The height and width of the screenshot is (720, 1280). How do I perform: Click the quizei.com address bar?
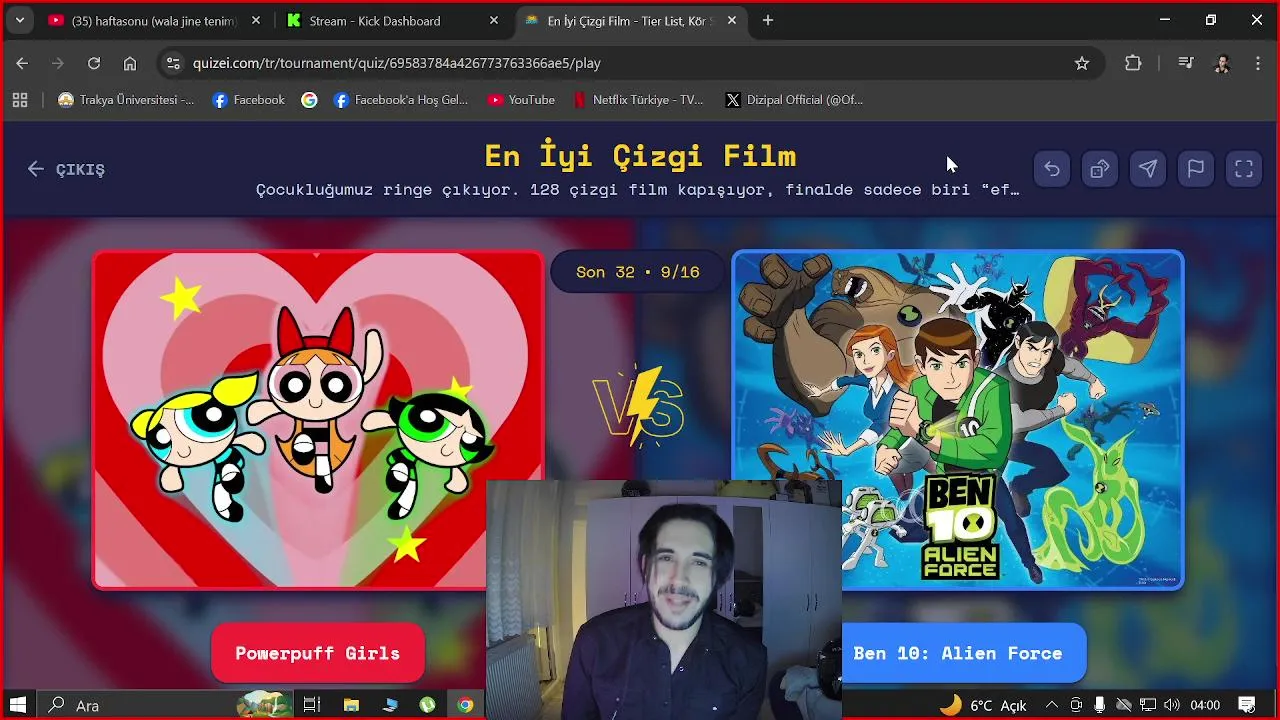tap(630, 63)
